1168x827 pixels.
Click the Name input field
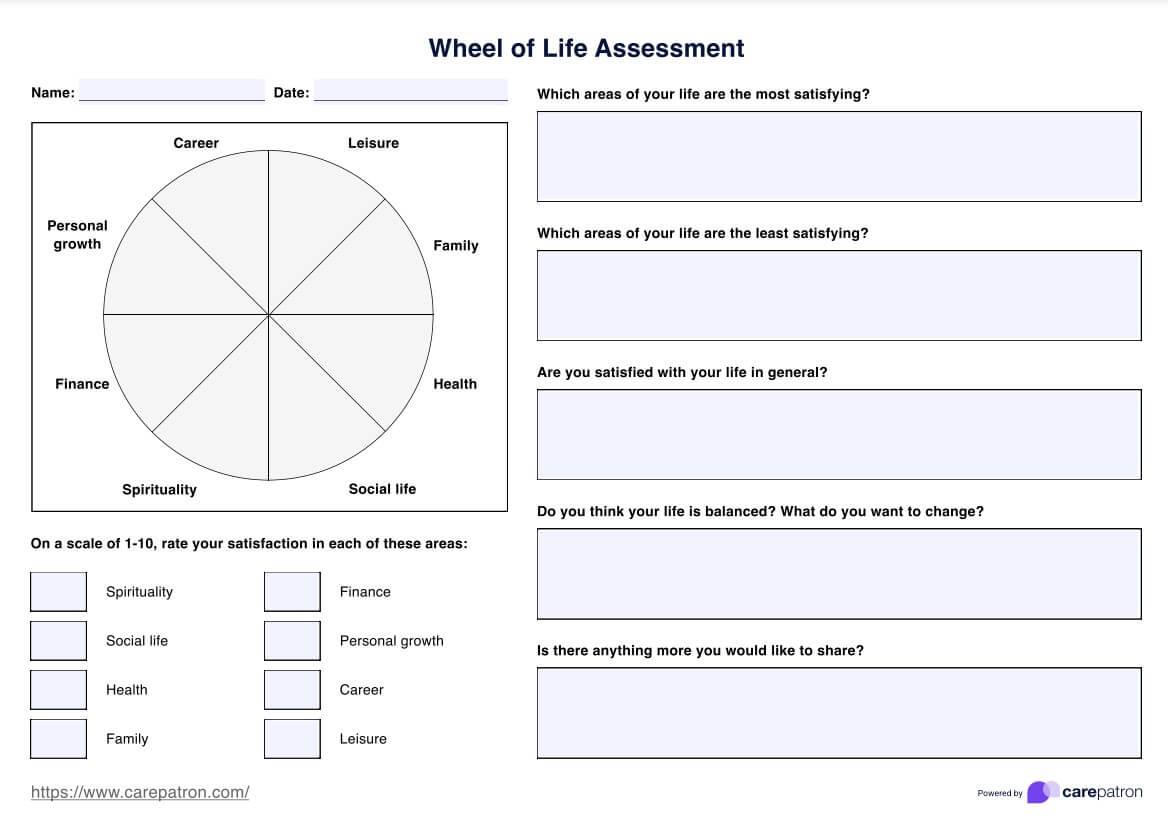click(172, 91)
